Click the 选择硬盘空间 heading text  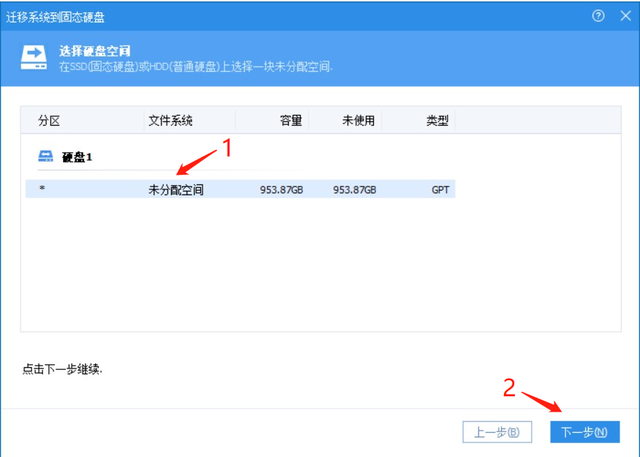coord(95,51)
